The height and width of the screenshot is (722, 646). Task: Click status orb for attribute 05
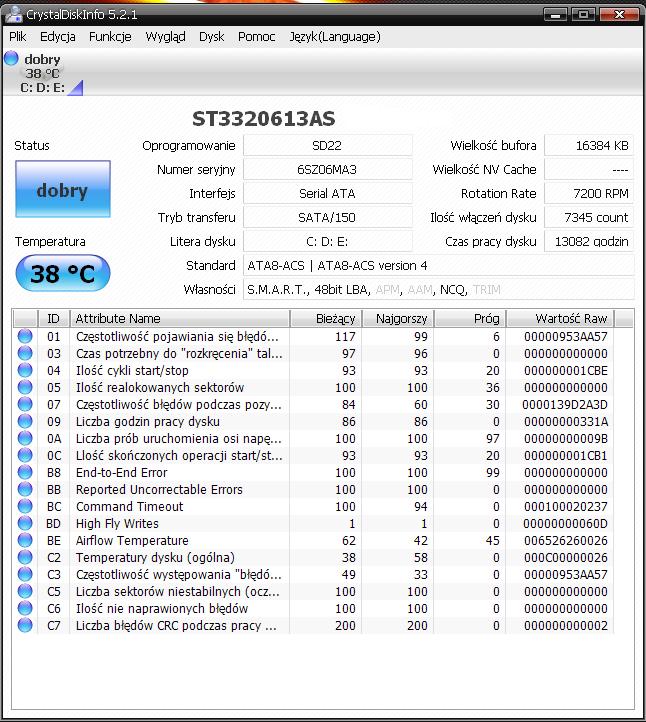[x=25, y=387]
